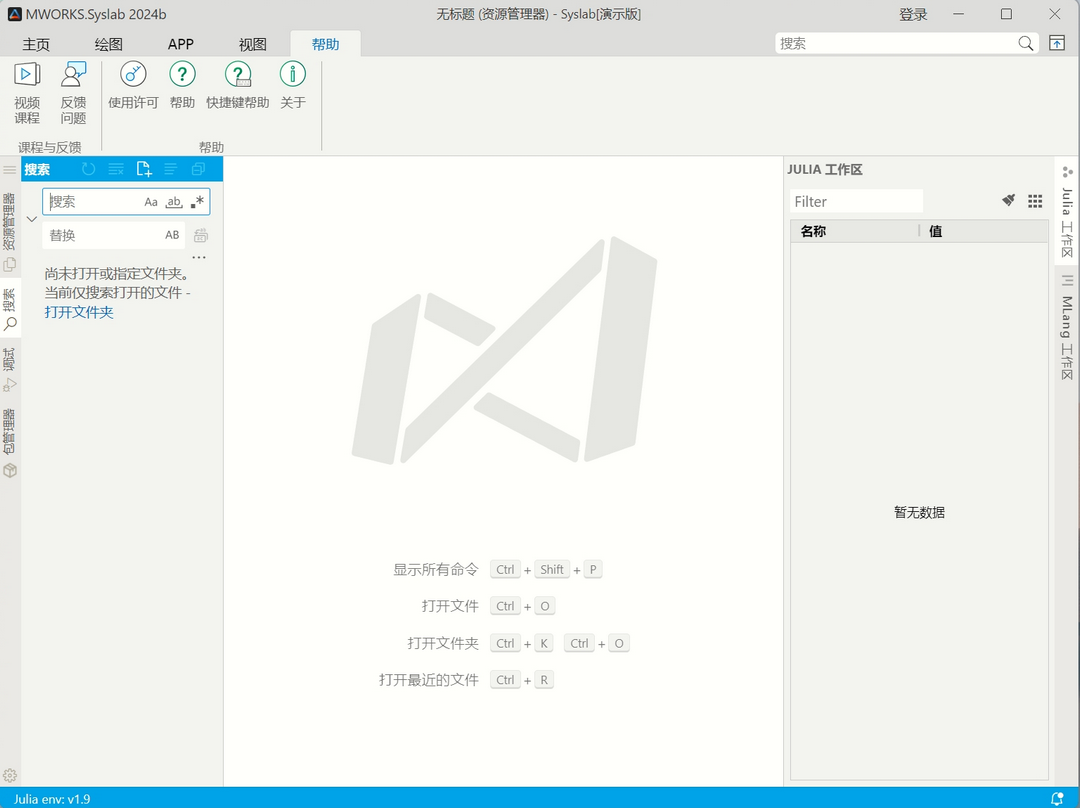The width and height of the screenshot is (1080, 808).
Task: Collapse the replace field chevron
Action: pyautogui.click(x=32, y=219)
